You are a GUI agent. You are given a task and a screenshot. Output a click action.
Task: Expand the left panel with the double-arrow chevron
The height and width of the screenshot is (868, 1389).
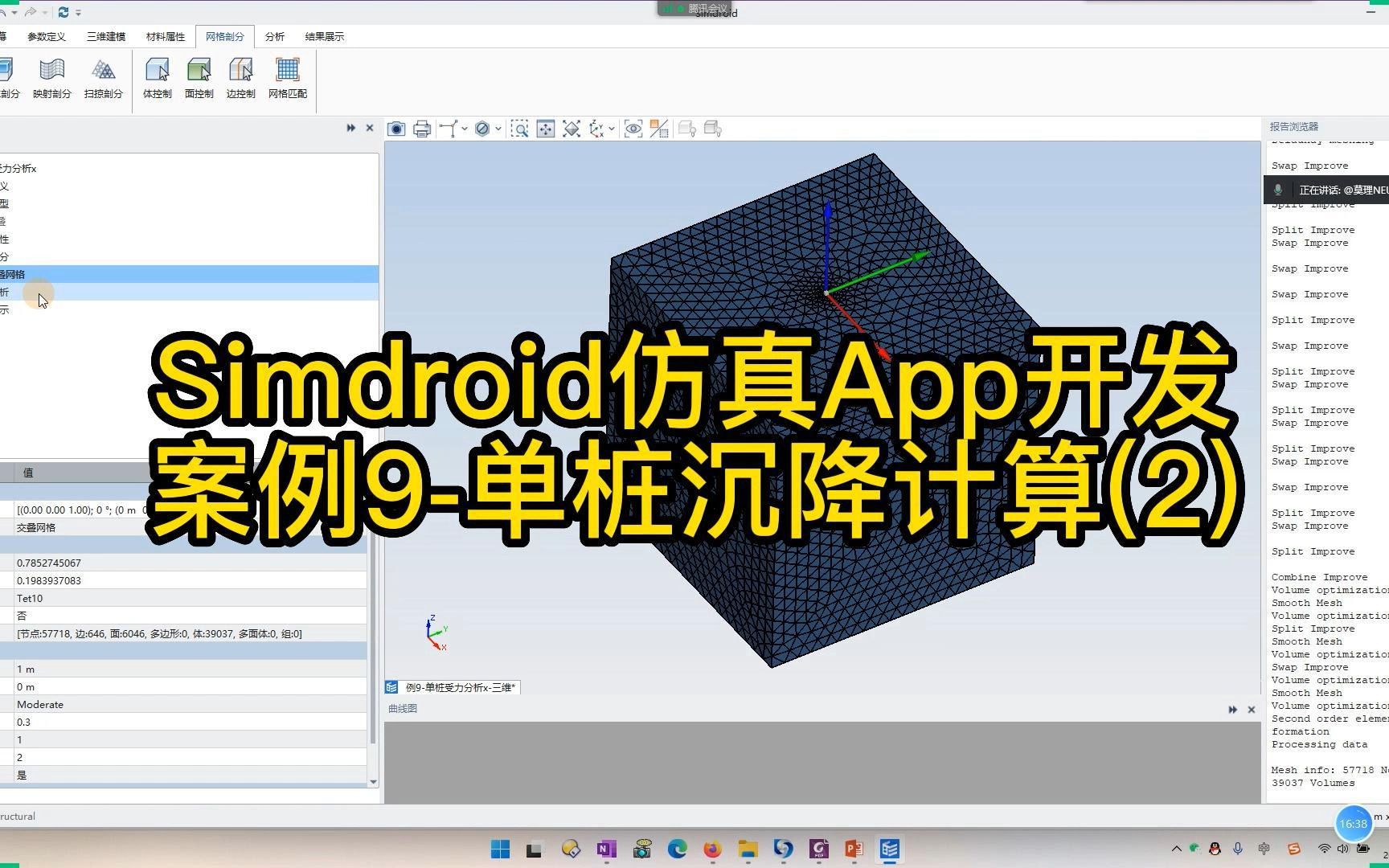point(350,128)
